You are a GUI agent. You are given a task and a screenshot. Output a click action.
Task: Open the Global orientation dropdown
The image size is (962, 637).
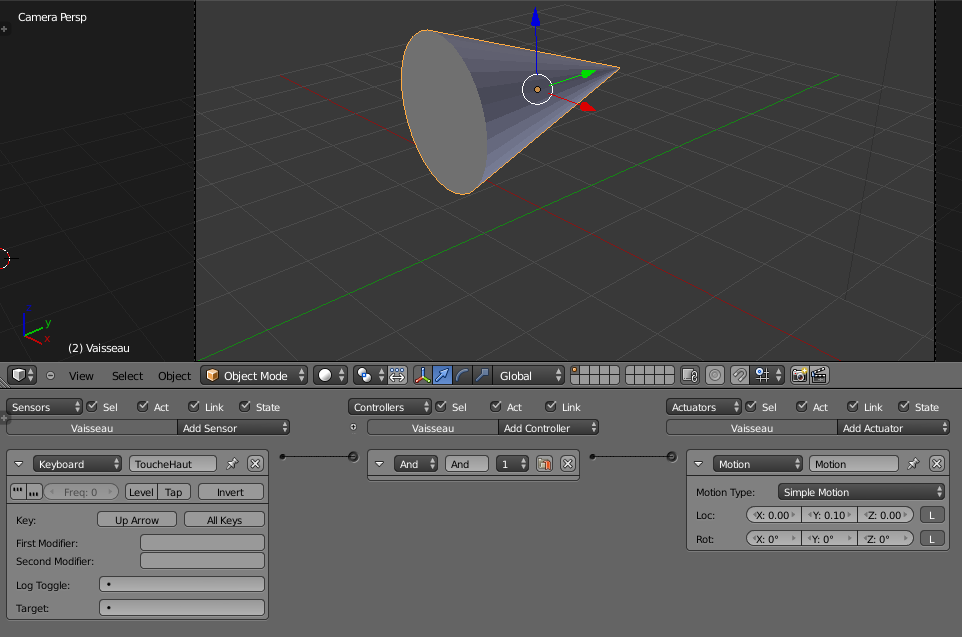tap(528, 376)
